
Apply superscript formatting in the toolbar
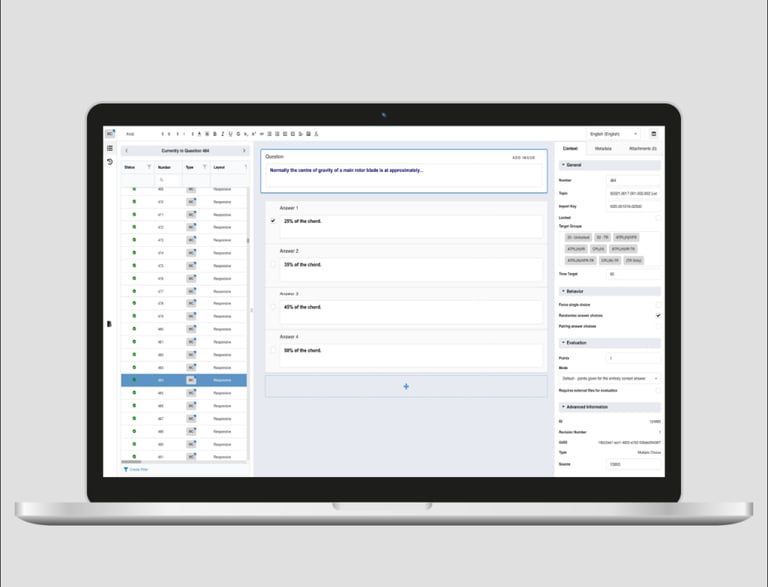coord(253,134)
